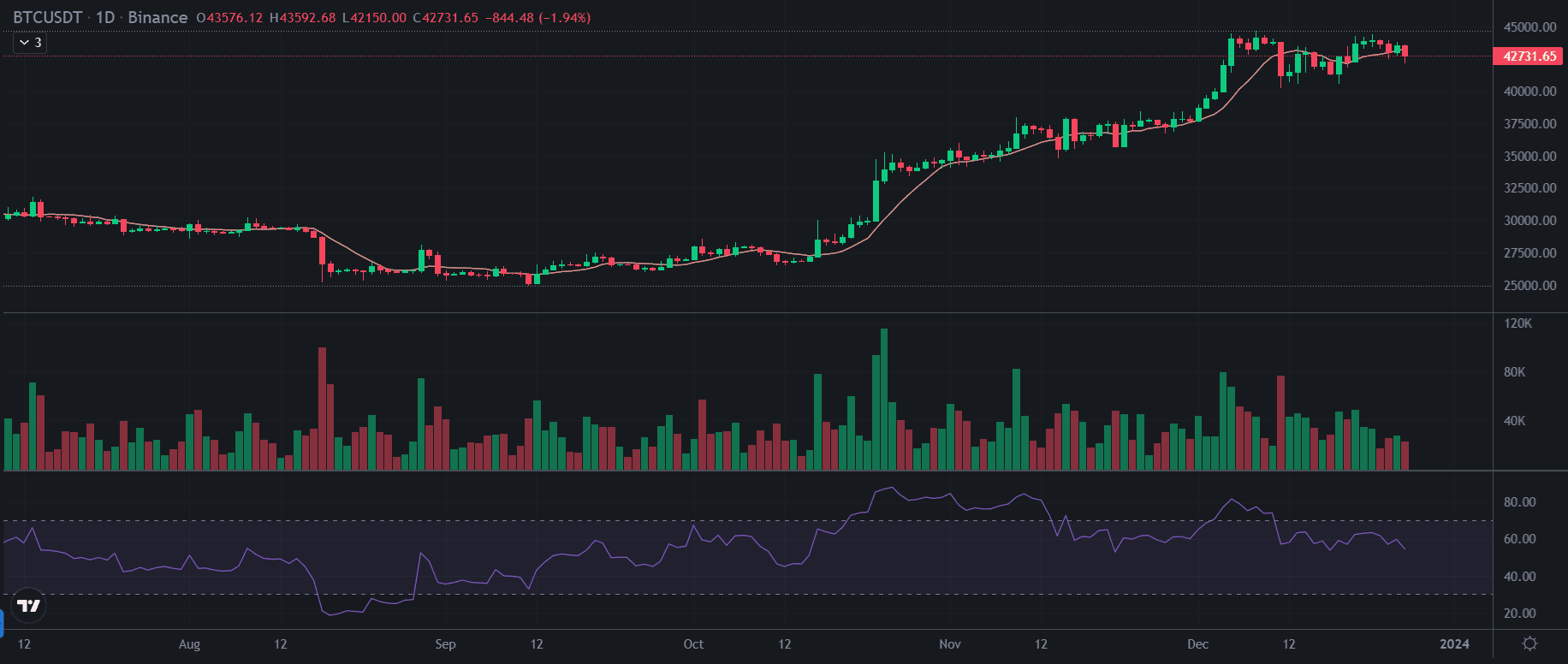Click the Dec label on time axis
The image size is (1568, 664).
tap(1197, 644)
